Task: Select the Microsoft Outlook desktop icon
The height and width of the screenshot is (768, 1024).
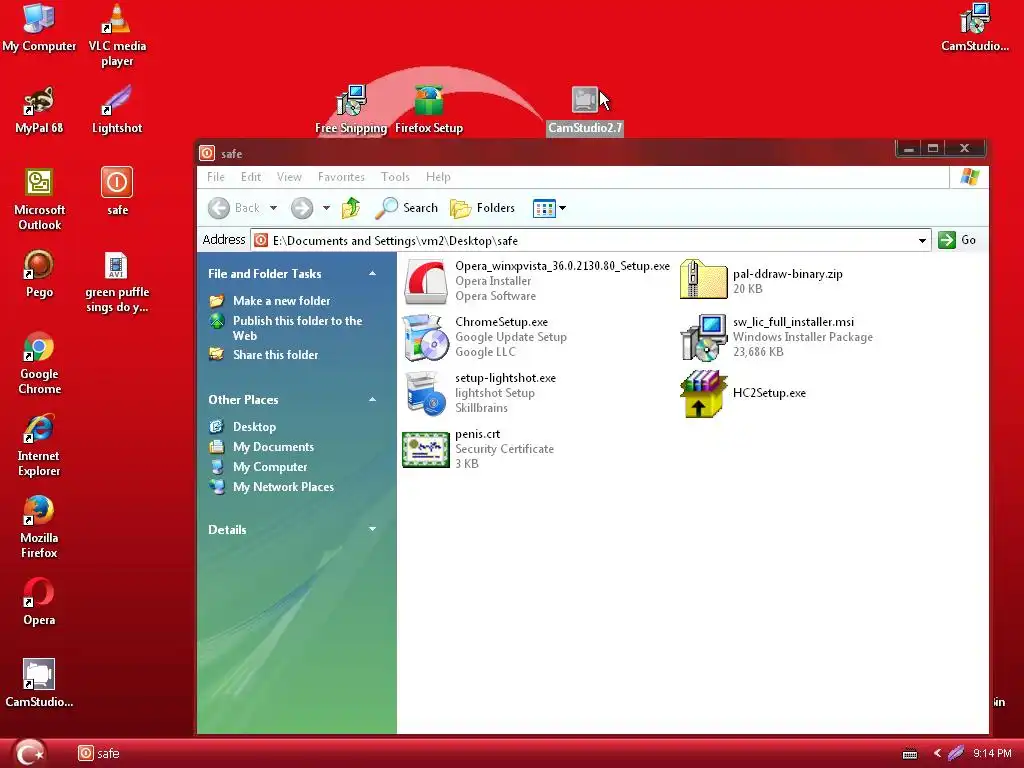Action: tap(39, 199)
